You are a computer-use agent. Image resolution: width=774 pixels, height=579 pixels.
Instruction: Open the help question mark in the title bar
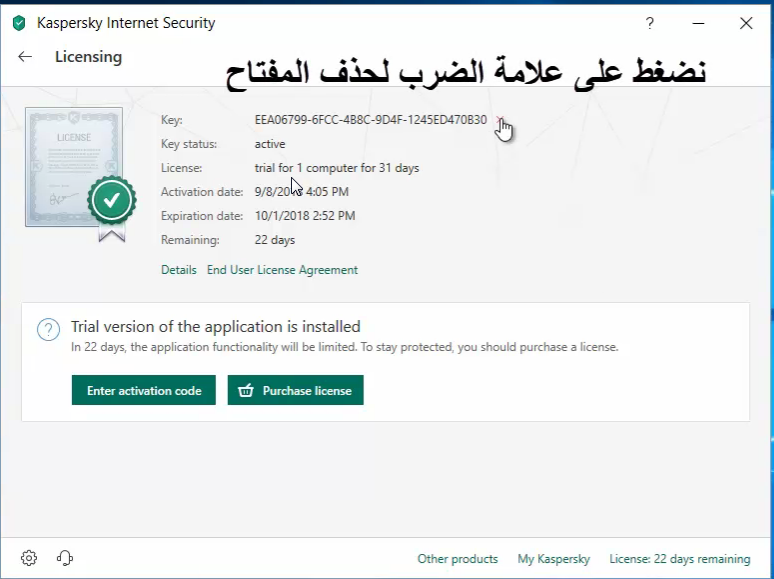click(650, 23)
